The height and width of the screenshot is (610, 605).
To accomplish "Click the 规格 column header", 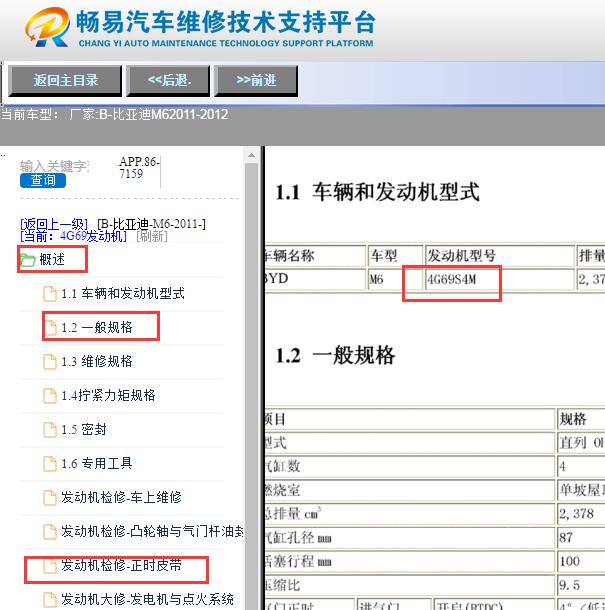I will tap(581, 419).
